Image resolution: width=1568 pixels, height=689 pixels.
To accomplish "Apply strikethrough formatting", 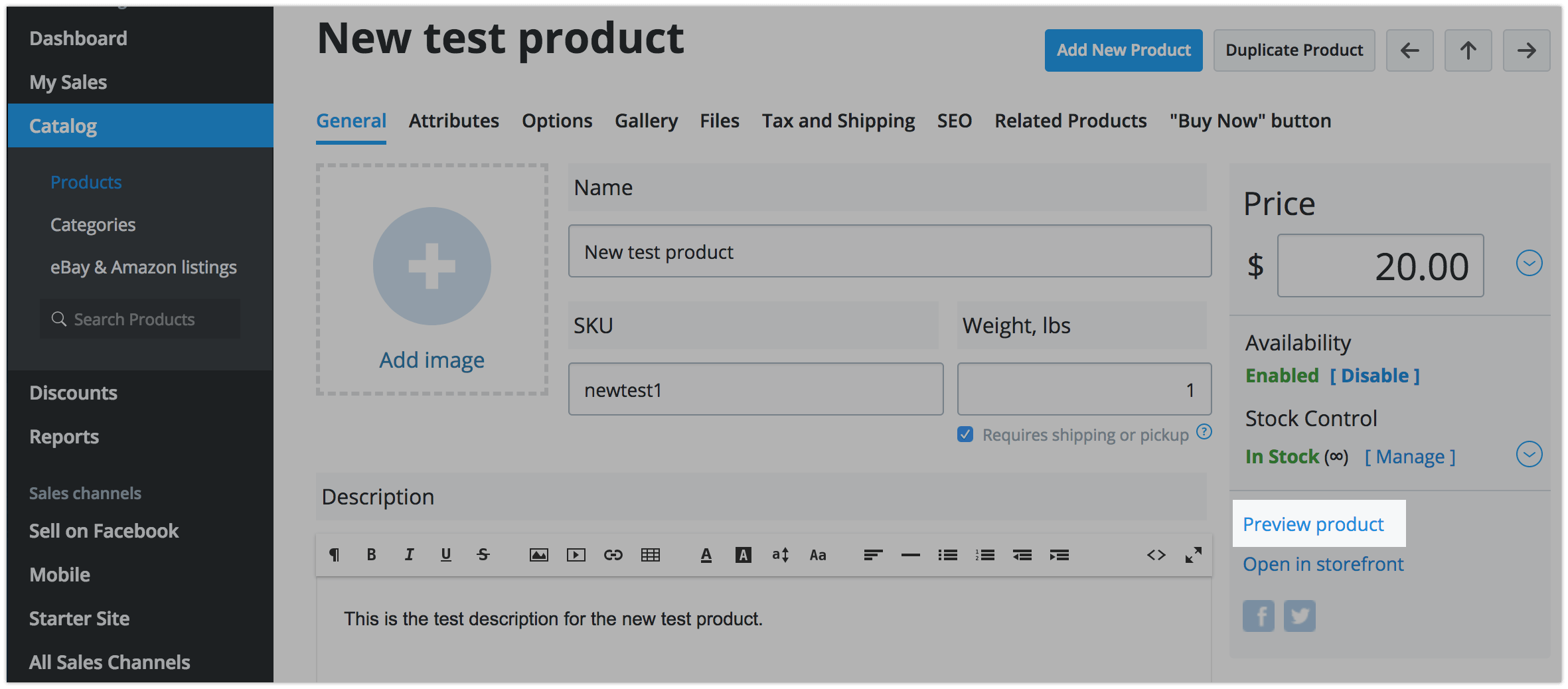I will [483, 555].
